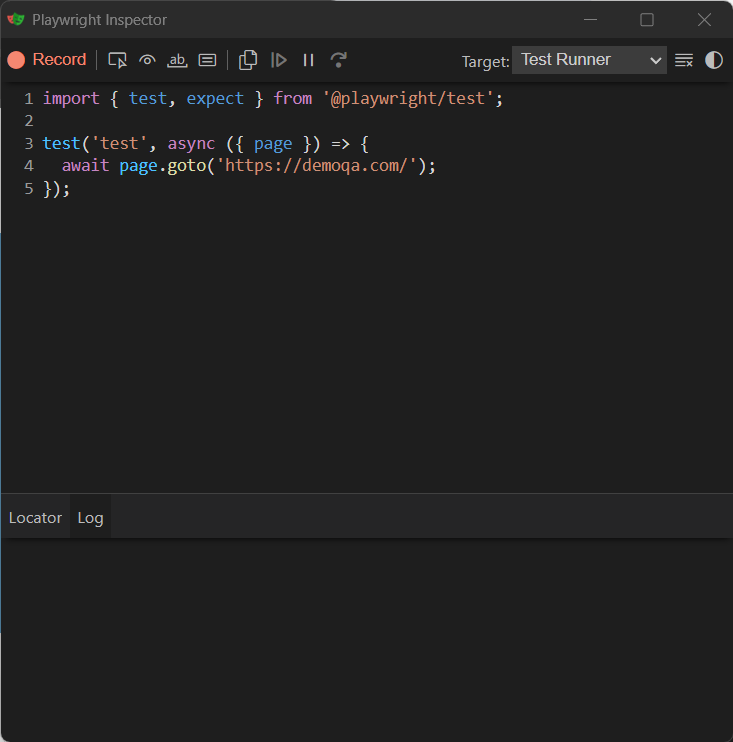The image size is (733, 742).
Task: Clear the recorded code with the clear icon
Action: pos(684,60)
